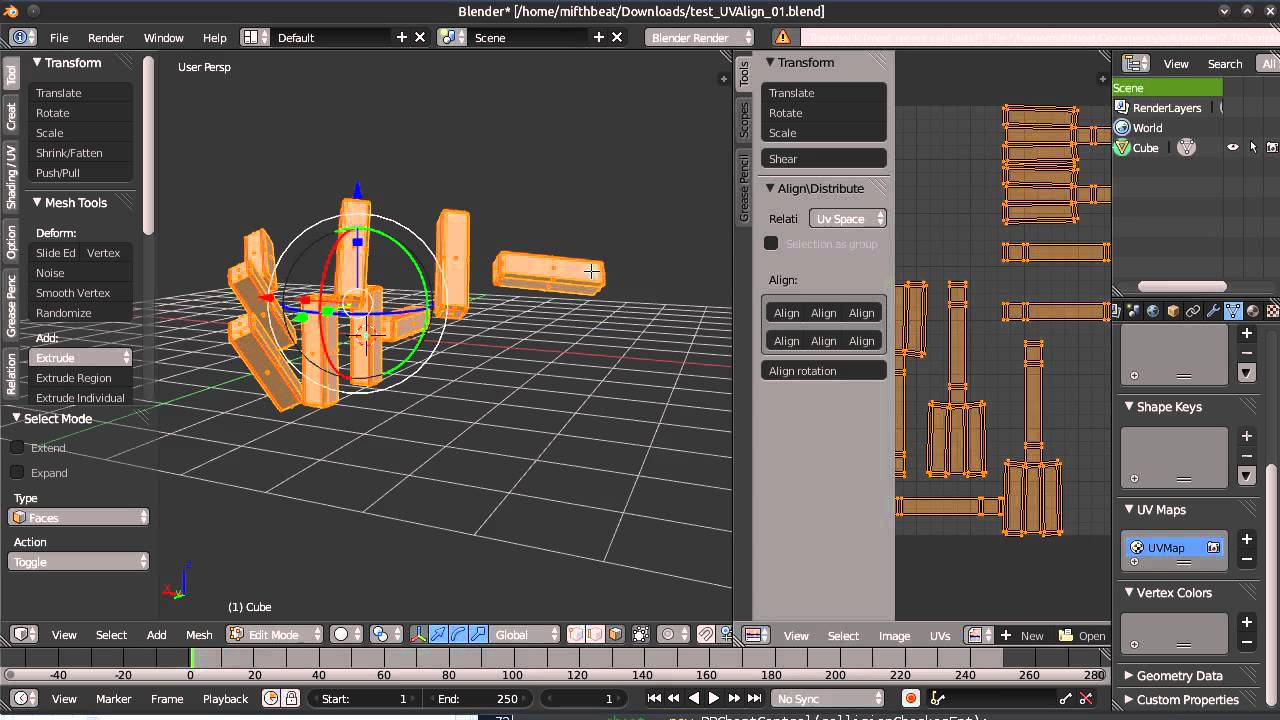Open the Global orientation dropdown
This screenshot has width=1280, height=720.
[526, 634]
